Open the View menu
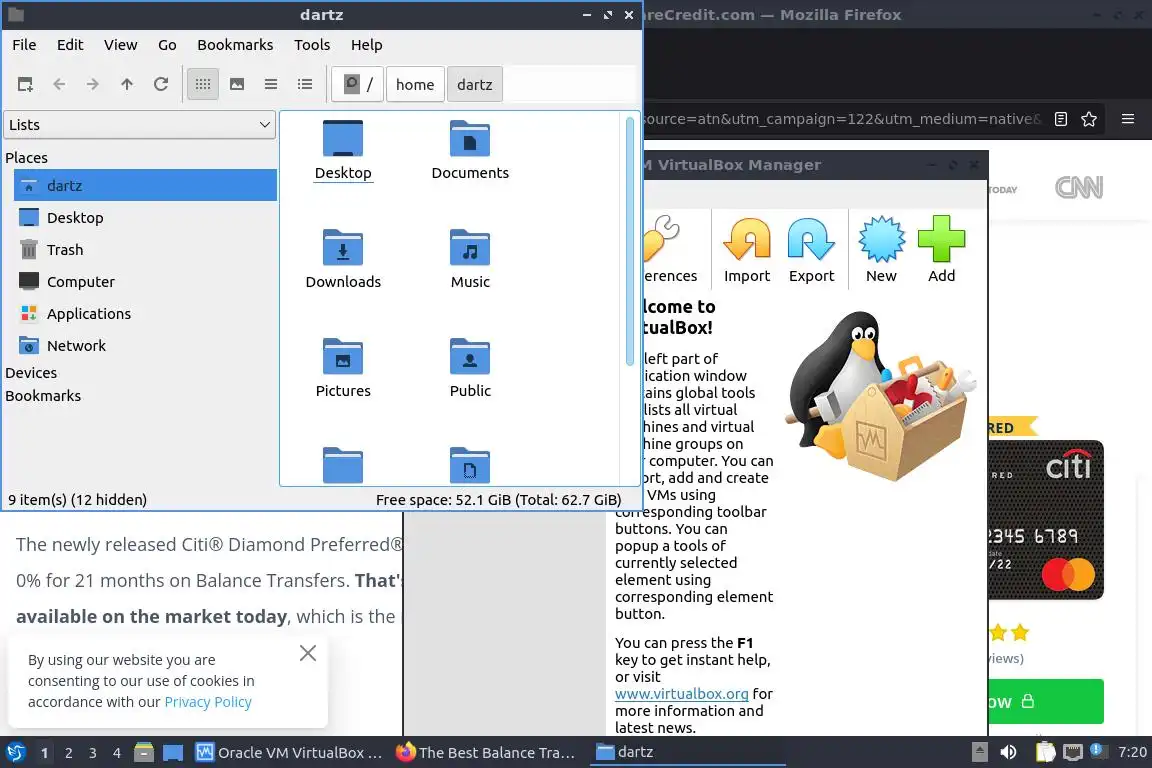The image size is (1152, 768). (x=120, y=45)
